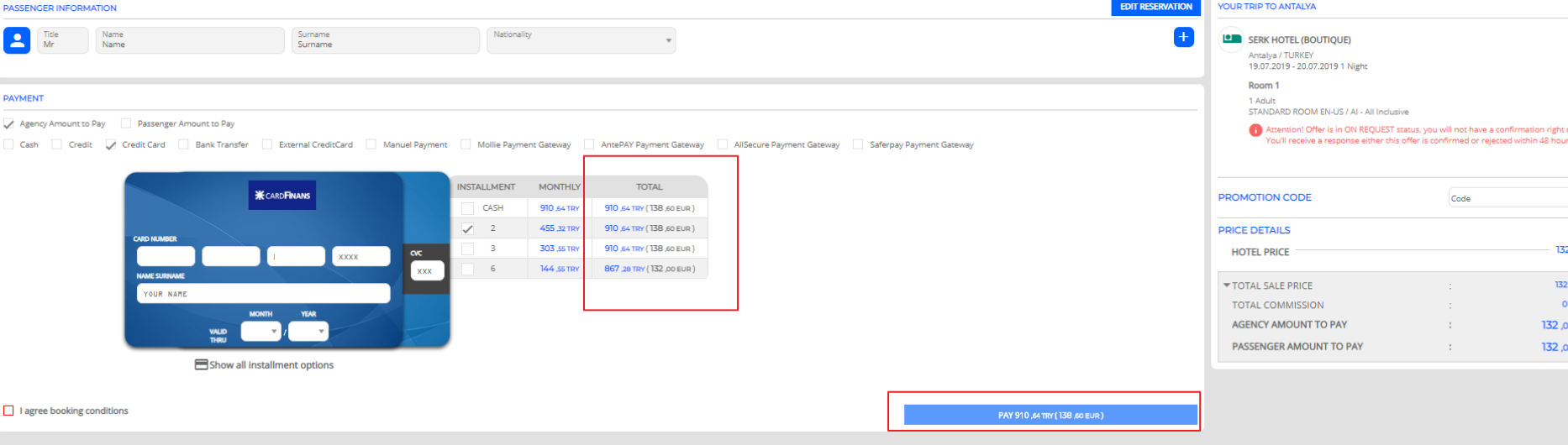
Task: Open the card expiry Month dropdown
Action: [x=260, y=332]
